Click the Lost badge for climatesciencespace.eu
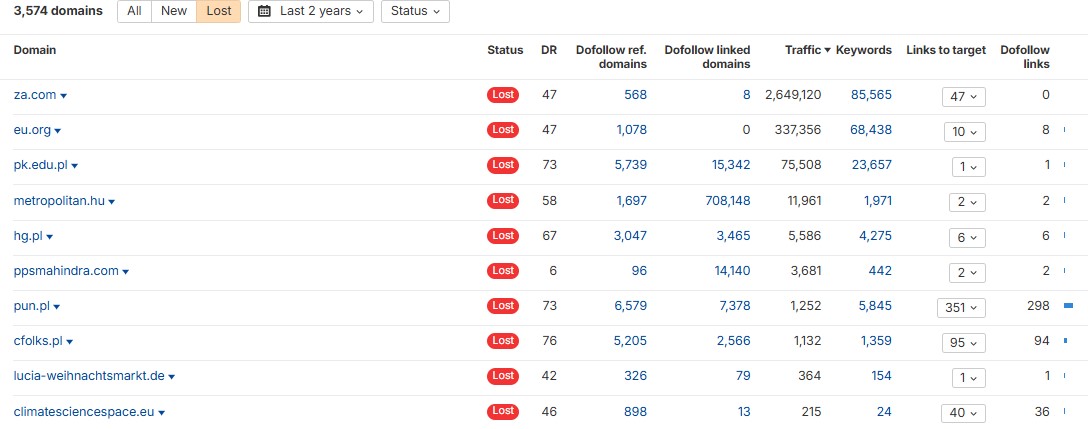The image size is (1088, 429). click(503, 411)
